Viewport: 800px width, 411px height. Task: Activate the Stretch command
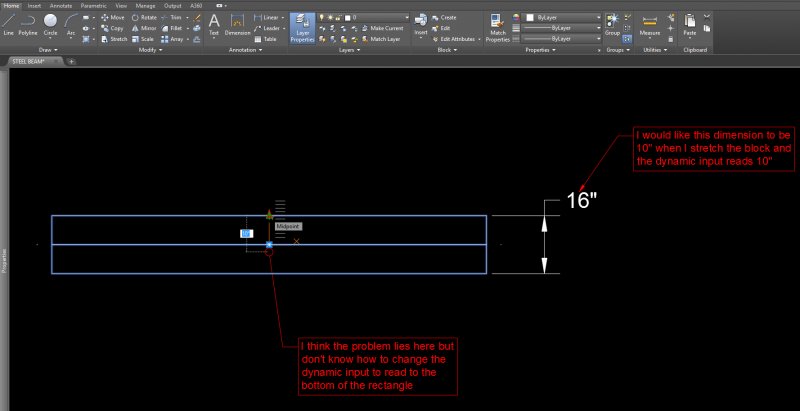click(114, 39)
